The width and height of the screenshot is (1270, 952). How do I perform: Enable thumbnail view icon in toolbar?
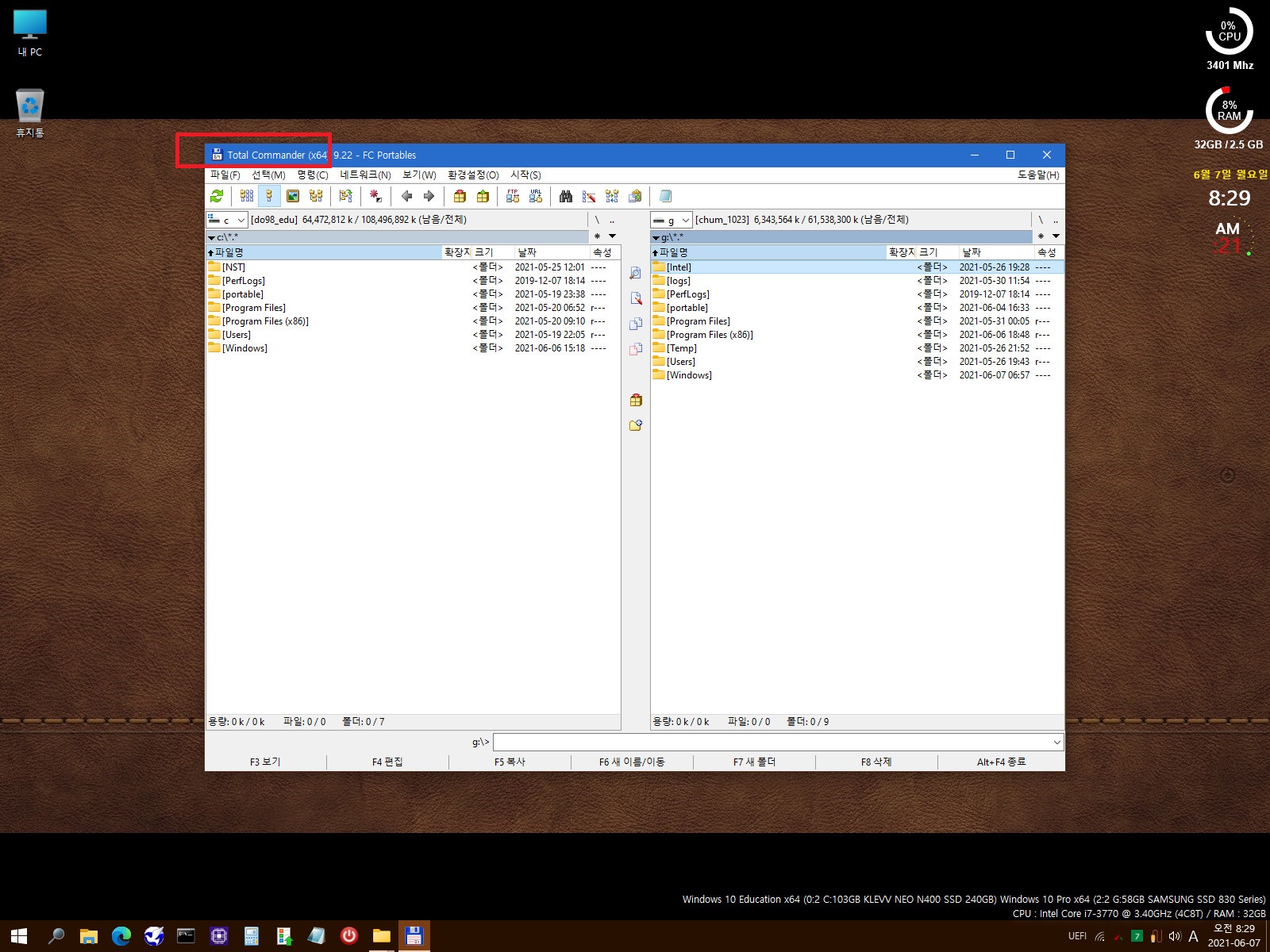(293, 196)
